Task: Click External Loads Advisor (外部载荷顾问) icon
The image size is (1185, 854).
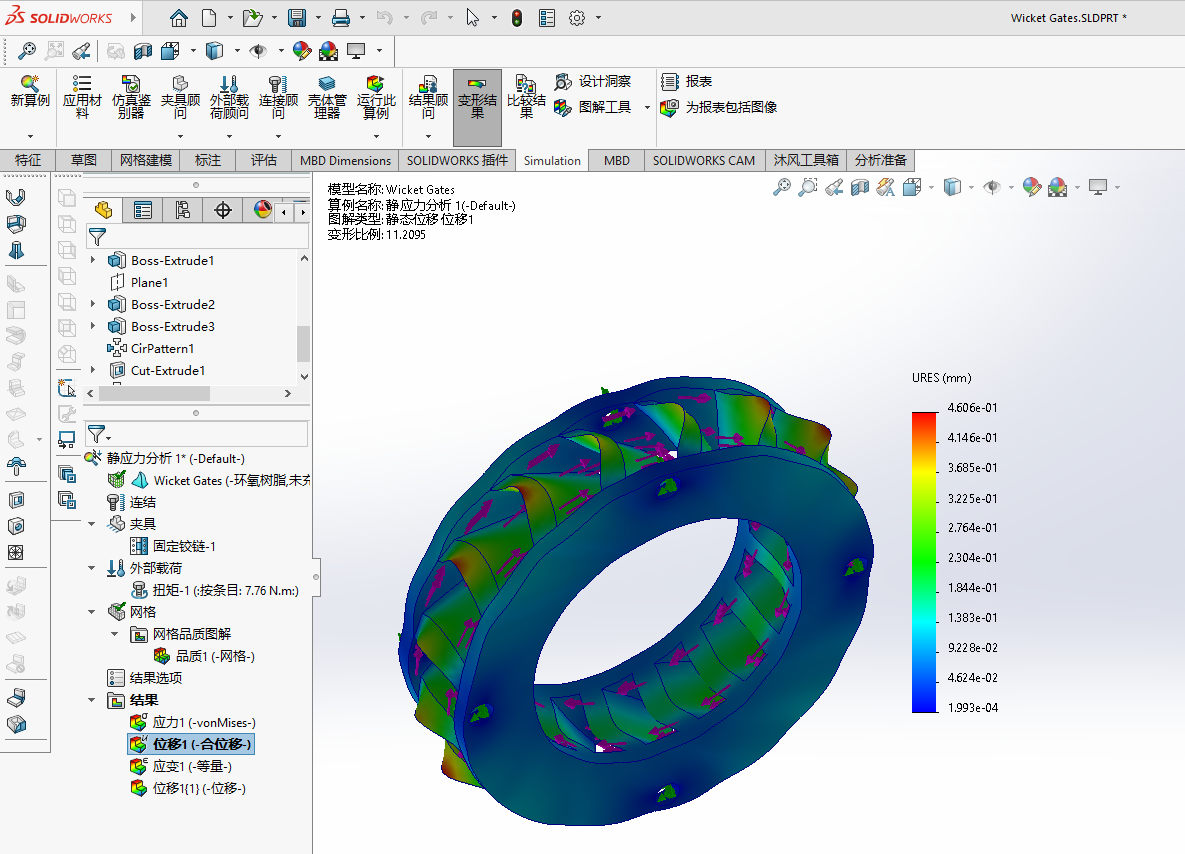Action: pos(229,99)
